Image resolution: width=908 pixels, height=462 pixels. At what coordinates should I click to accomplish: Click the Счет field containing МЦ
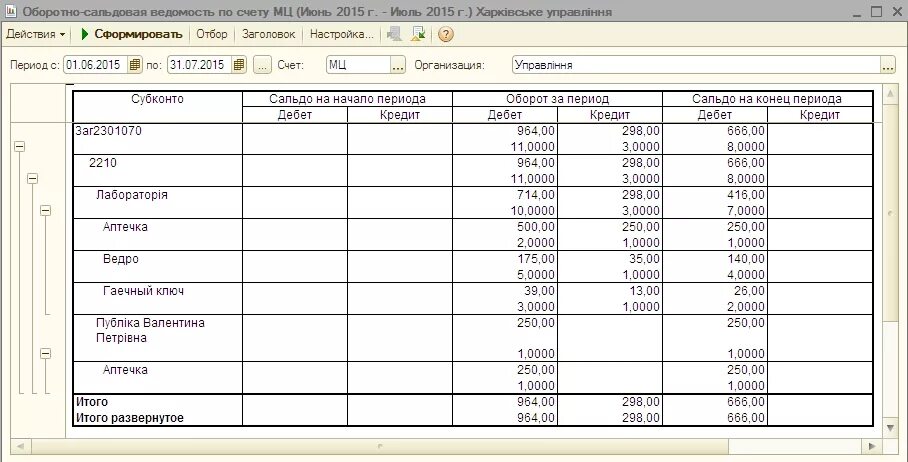pyautogui.click(x=358, y=65)
